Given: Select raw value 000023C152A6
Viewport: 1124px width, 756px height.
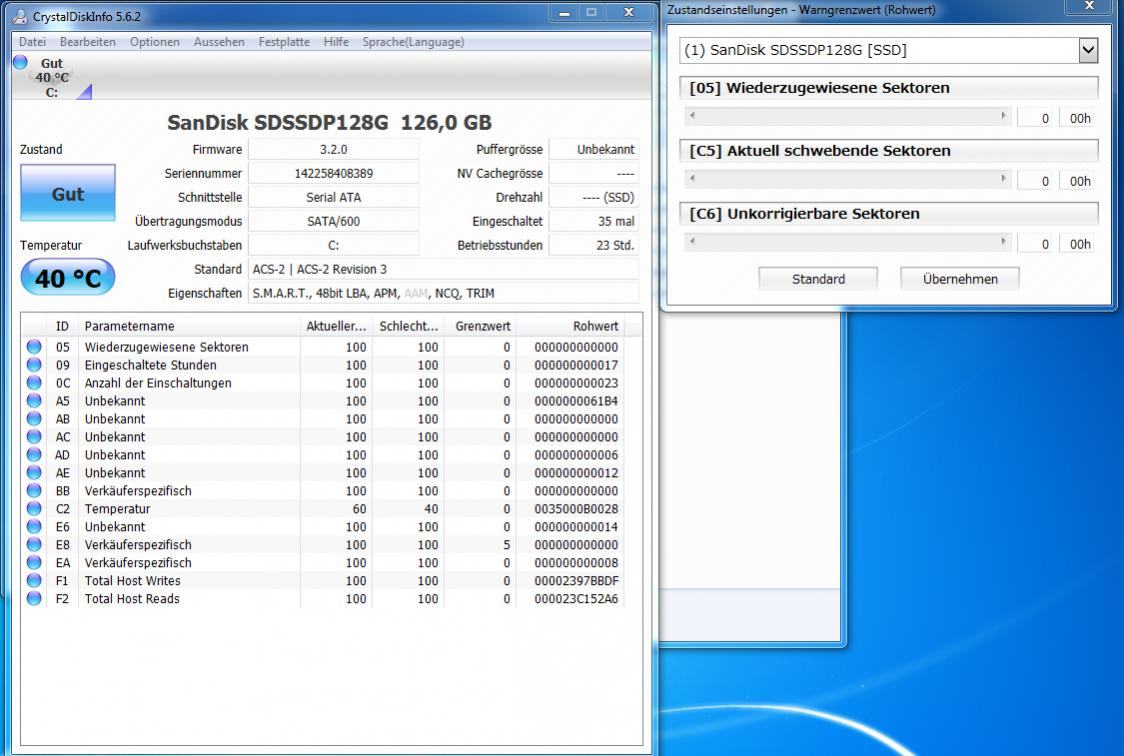Looking at the screenshot, I should pyautogui.click(x=576, y=598).
